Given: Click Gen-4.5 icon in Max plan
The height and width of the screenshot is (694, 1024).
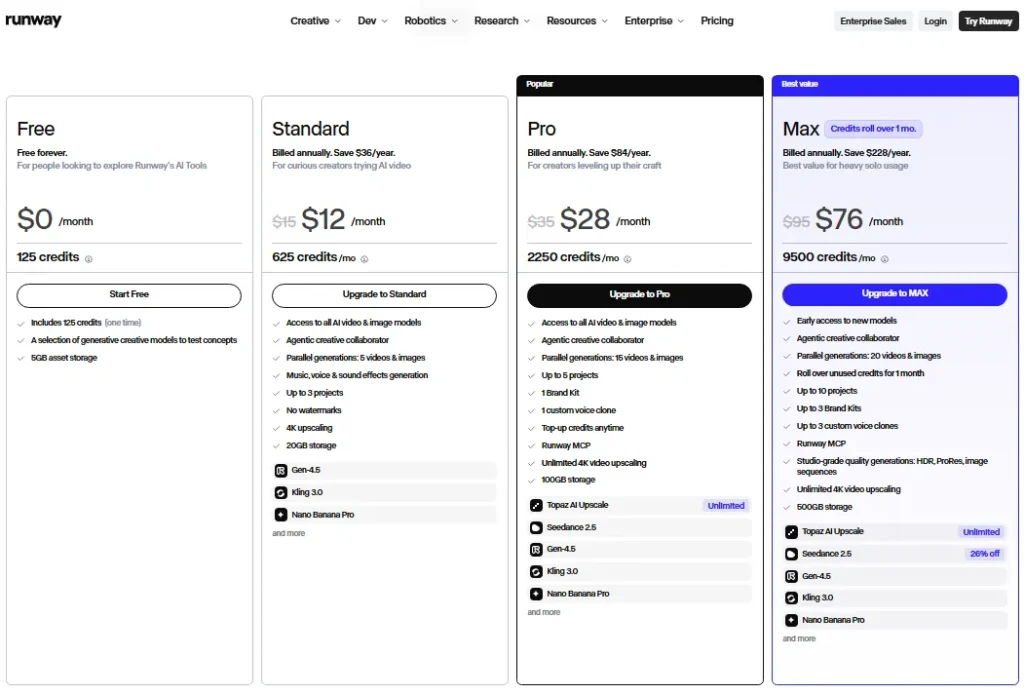Looking at the screenshot, I should coord(792,576).
